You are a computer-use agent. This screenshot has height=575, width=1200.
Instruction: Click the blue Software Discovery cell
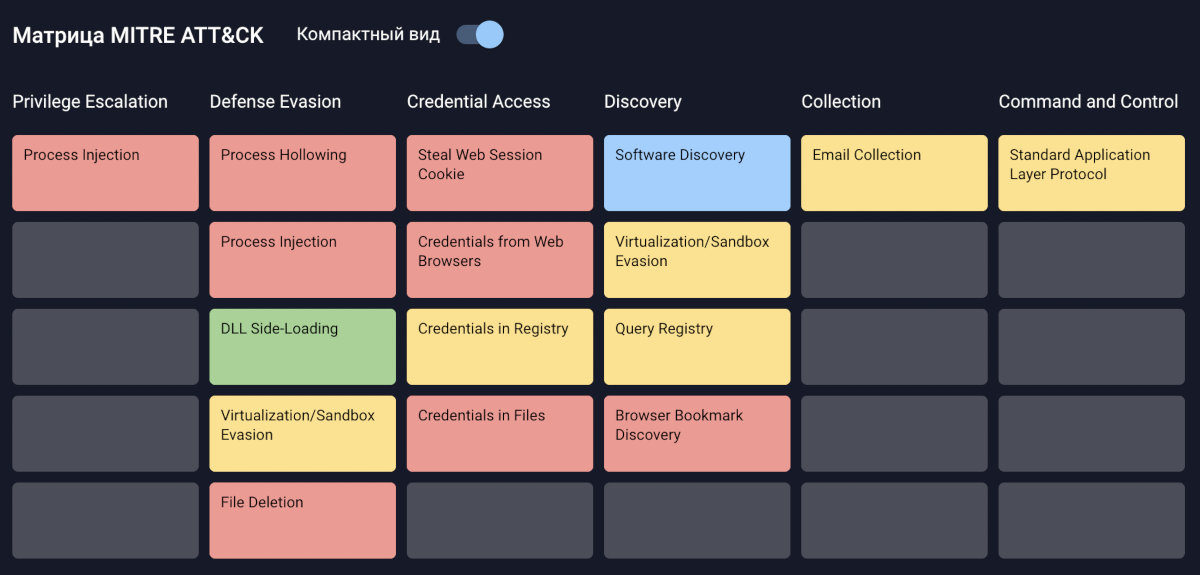coord(696,173)
